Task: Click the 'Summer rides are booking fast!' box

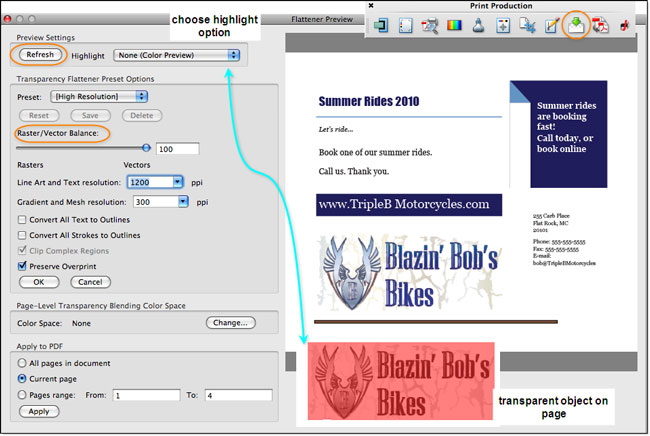Action: (568, 134)
